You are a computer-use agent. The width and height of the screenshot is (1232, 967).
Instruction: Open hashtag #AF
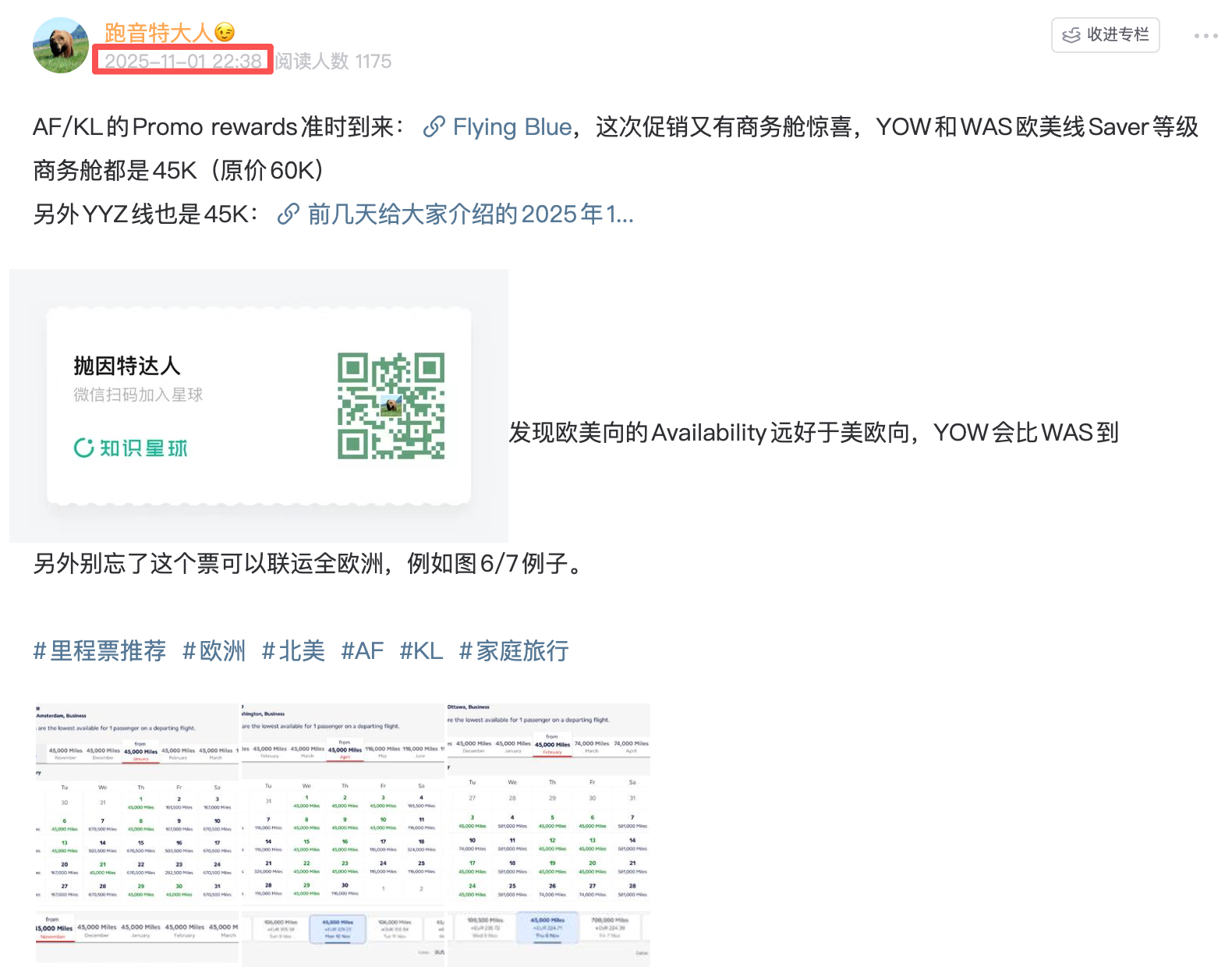363,650
